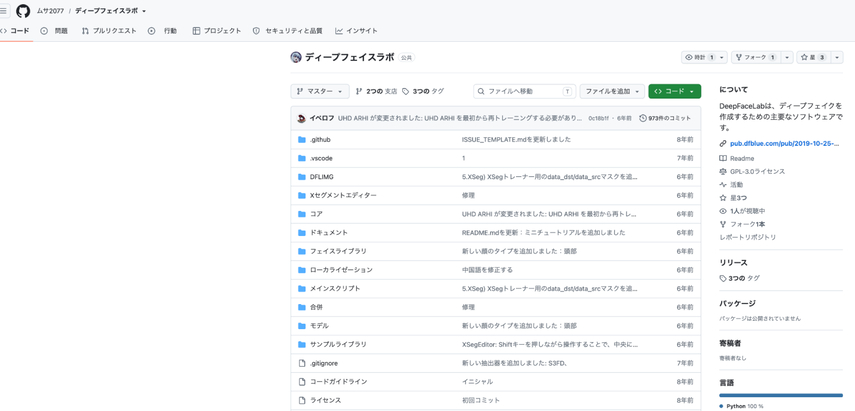Click the tag icon under リリース
This screenshot has height=411, width=855.
[x=723, y=278]
